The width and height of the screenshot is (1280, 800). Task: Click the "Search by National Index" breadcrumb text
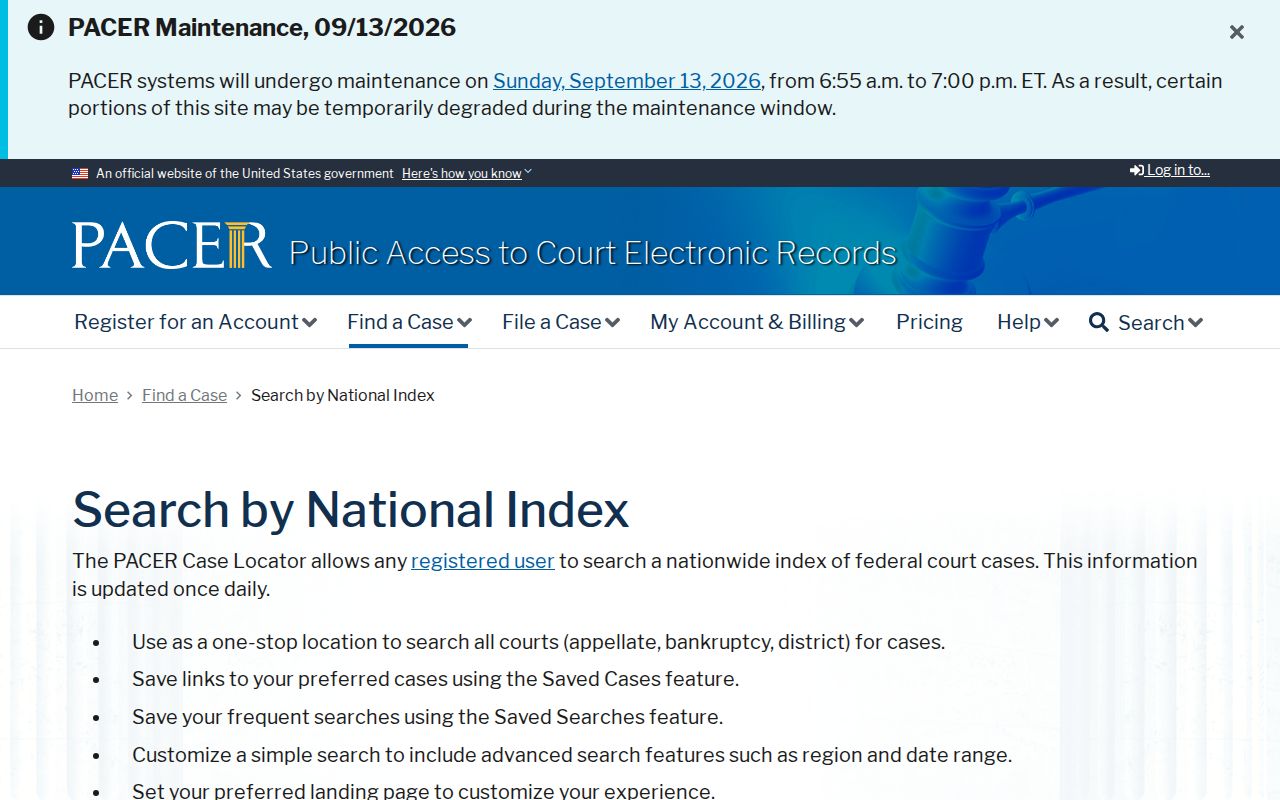click(x=343, y=395)
